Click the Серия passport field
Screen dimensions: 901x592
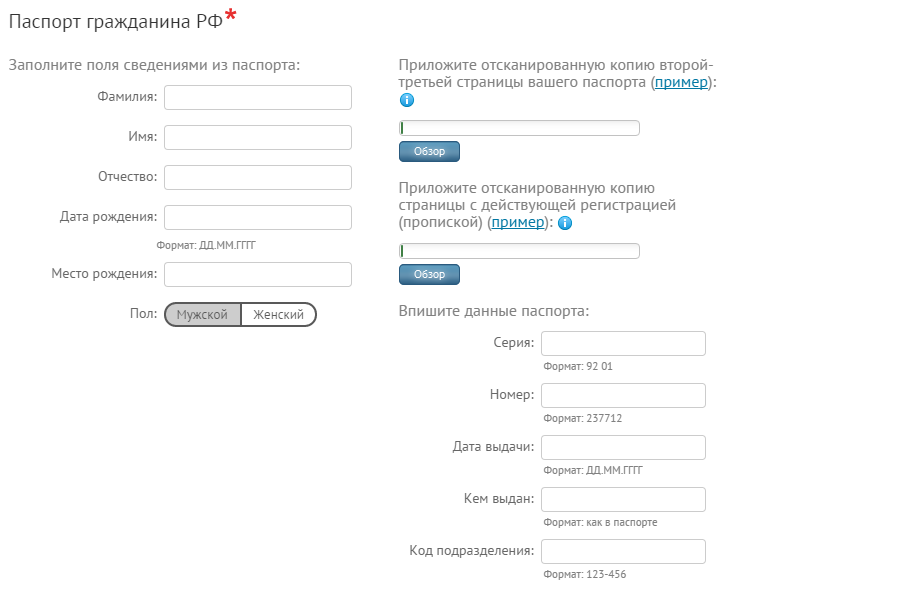623,343
